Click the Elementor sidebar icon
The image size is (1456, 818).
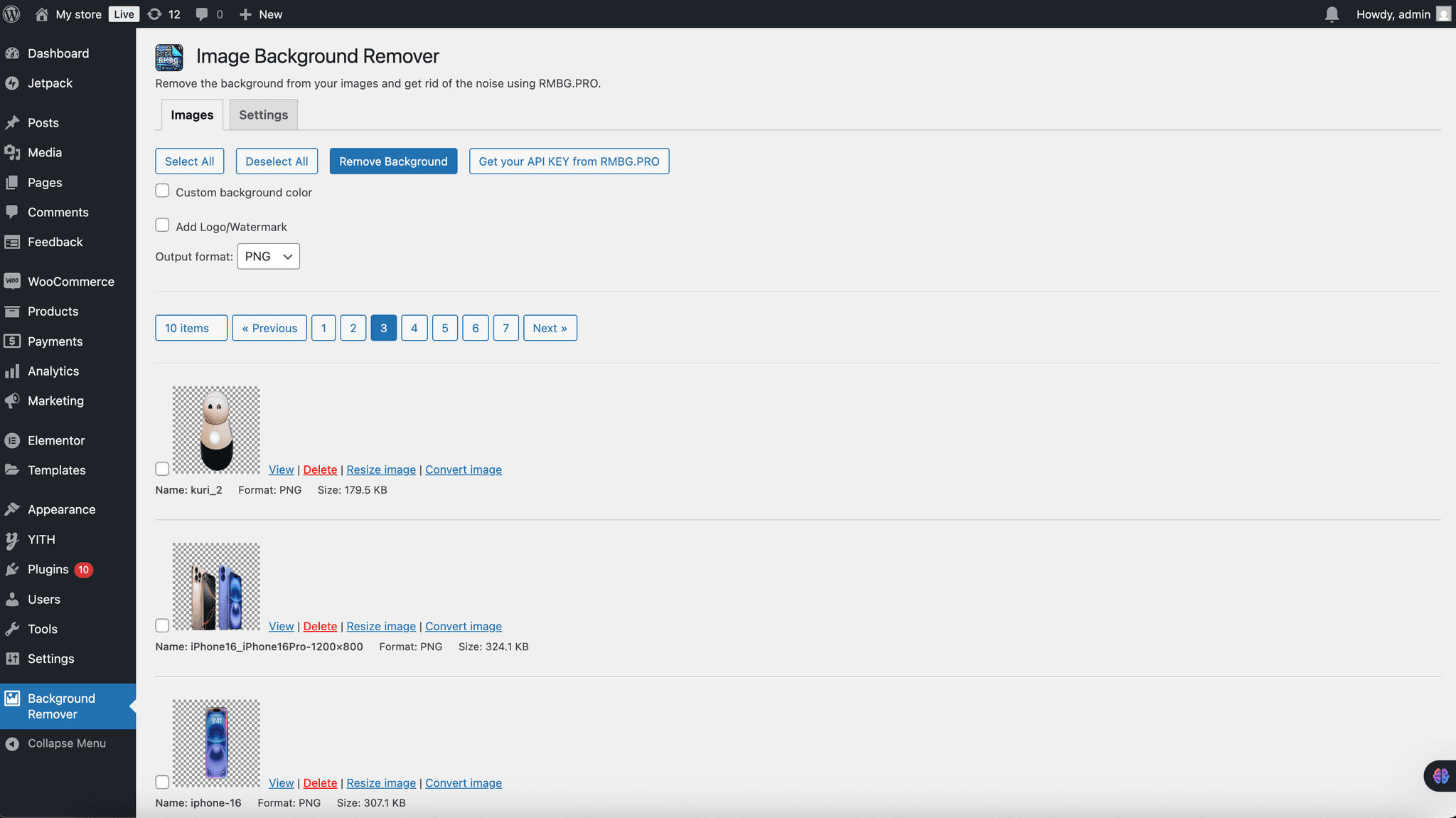(12, 440)
